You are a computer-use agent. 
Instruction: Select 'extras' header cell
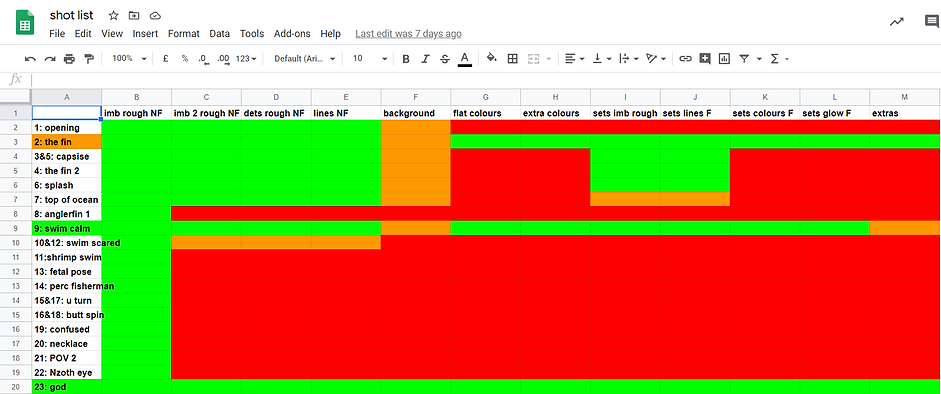click(x=905, y=113)
